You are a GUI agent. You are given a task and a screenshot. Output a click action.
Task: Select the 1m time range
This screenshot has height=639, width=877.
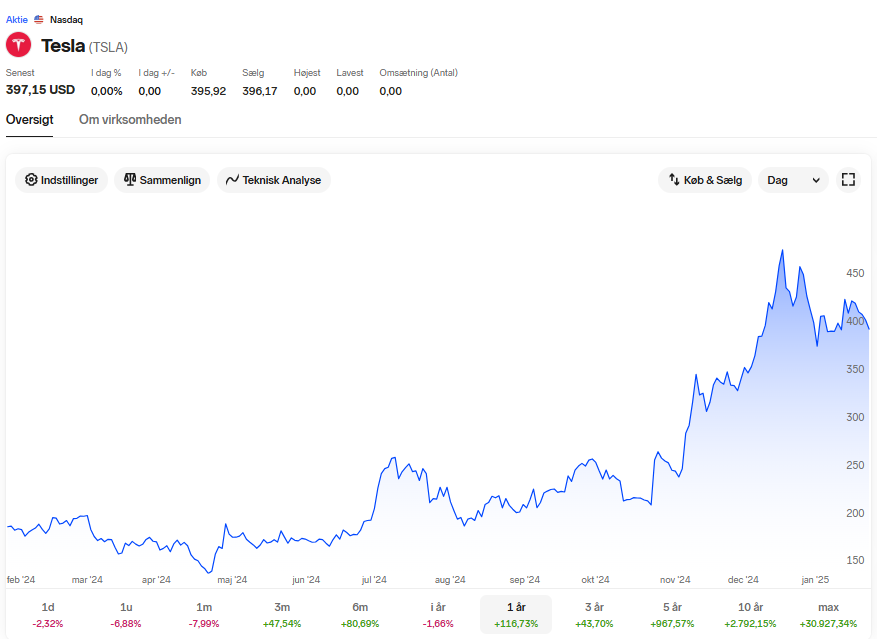pyautogui.click(x=204, y=614)
